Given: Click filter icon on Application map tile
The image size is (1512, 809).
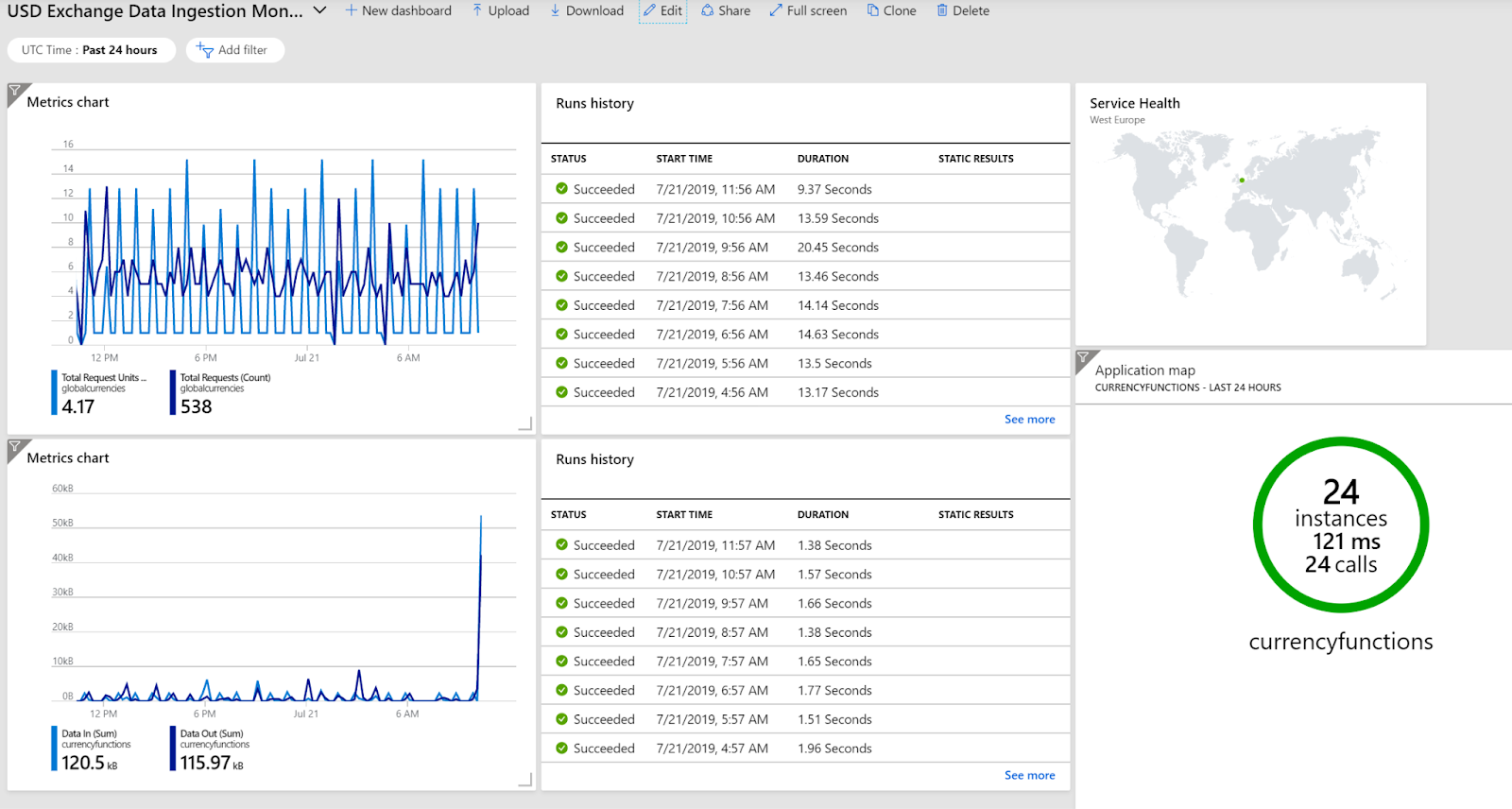Looking at the screenshot, I should pyautogui.click(x=1084, y=358).
